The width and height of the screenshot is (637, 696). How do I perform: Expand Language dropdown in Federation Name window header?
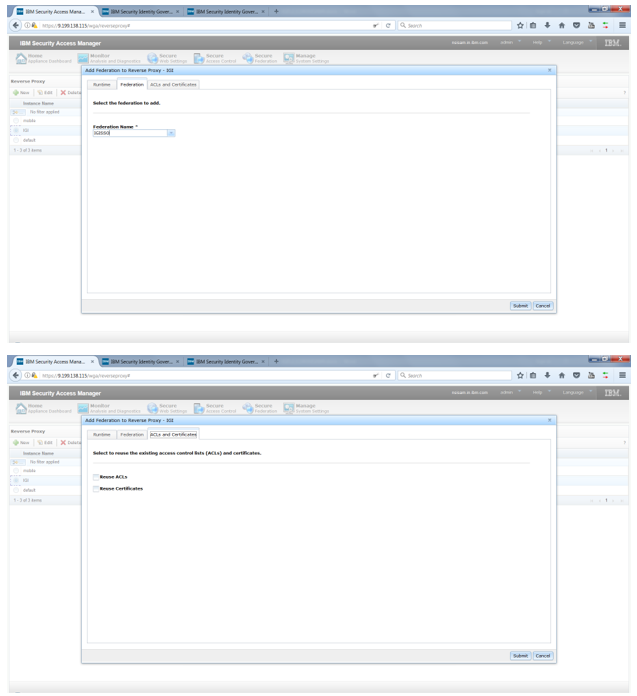point(577,43)
